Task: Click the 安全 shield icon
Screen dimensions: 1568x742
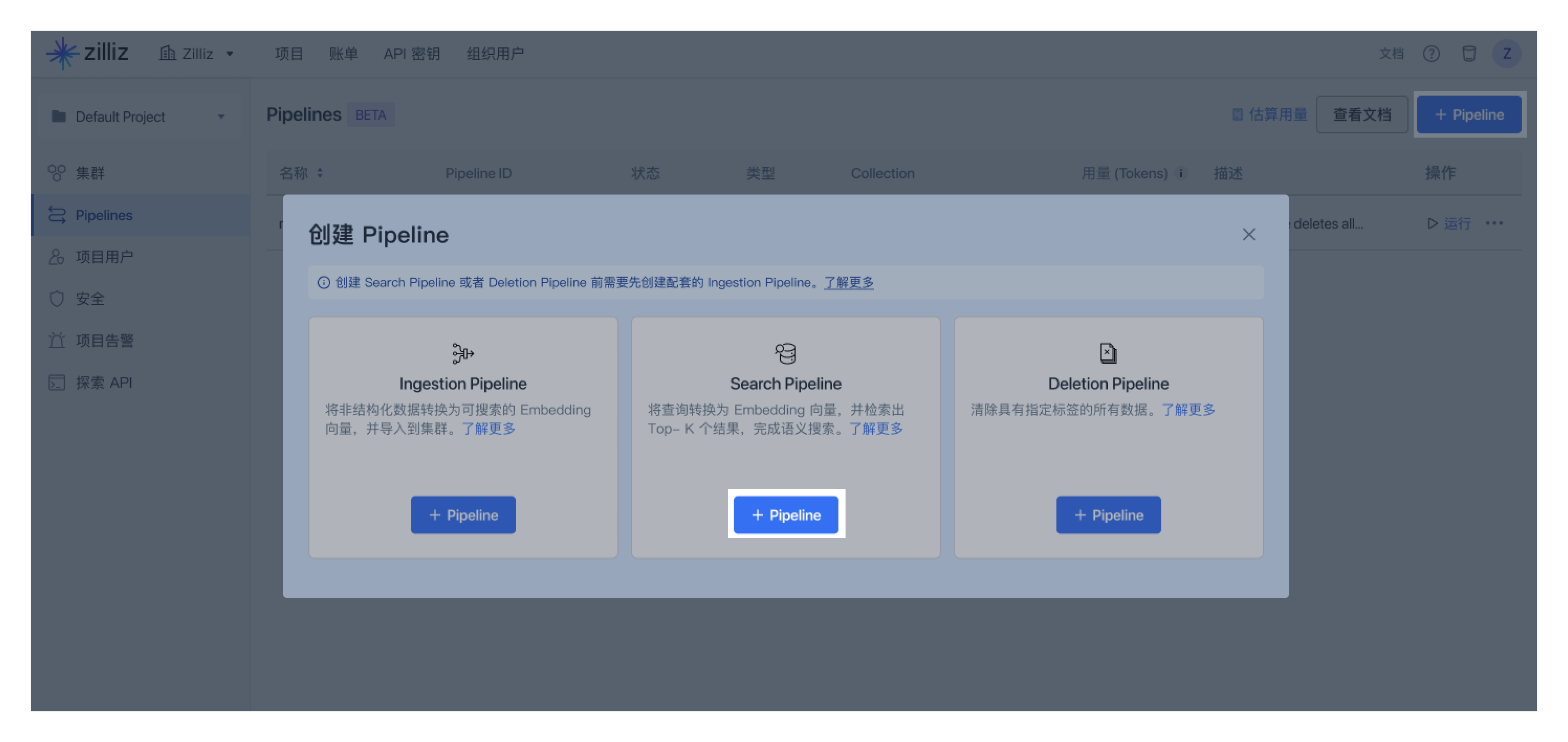Action: (x=57, y=299)
